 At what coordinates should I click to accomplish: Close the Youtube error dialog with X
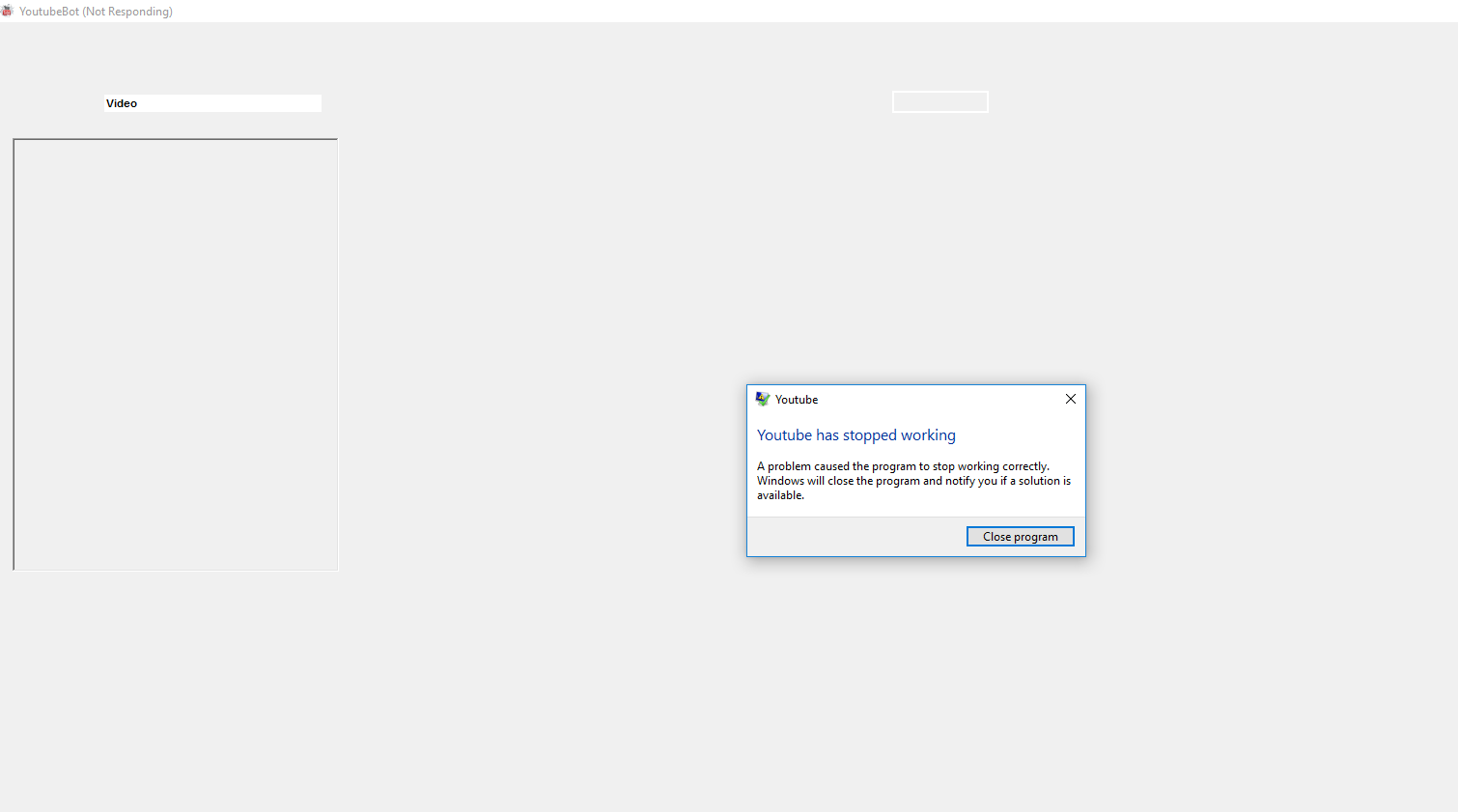pos(1070,399)
